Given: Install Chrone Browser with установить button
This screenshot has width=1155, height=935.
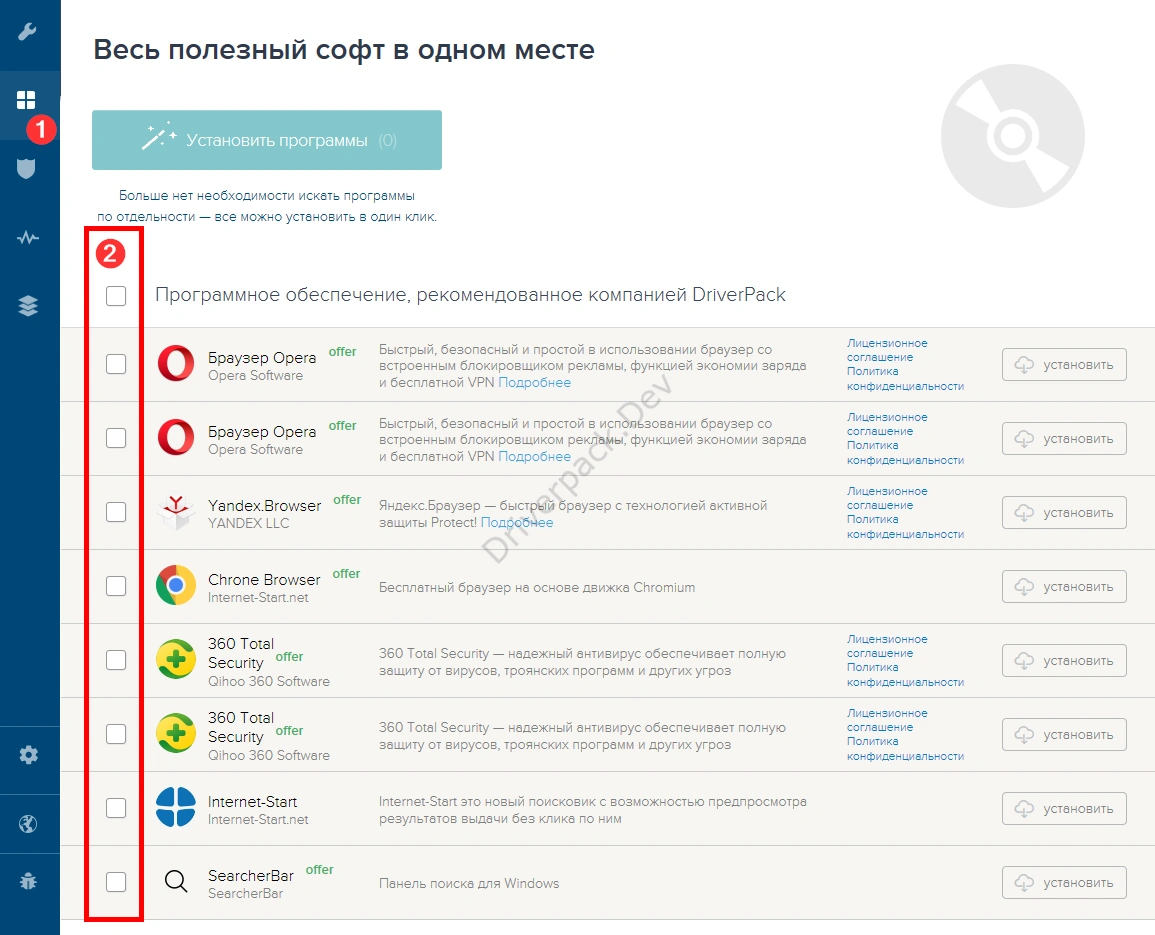Looking at the screenshot, I should click(1064, 586).
